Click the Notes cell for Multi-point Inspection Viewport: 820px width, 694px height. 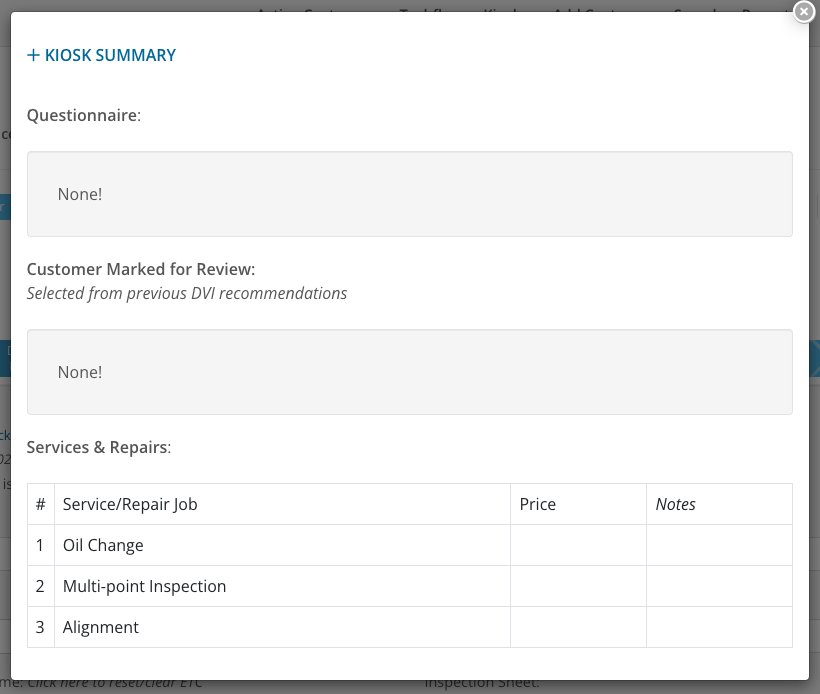point(719,586)
